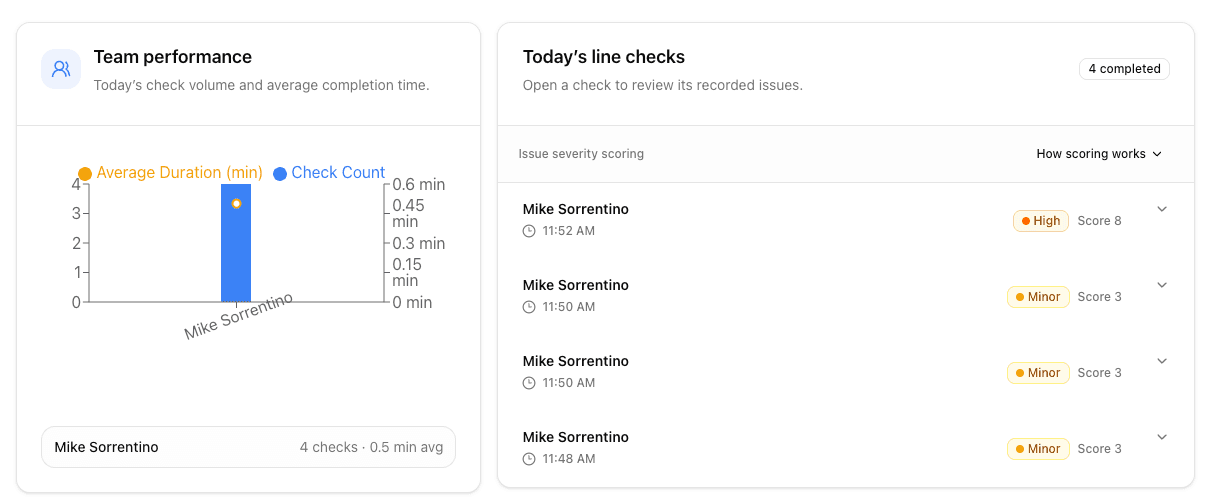Screen dimensions: 1210x503
Task: Click the duration data point on the bar
Action: click(236, 203)
